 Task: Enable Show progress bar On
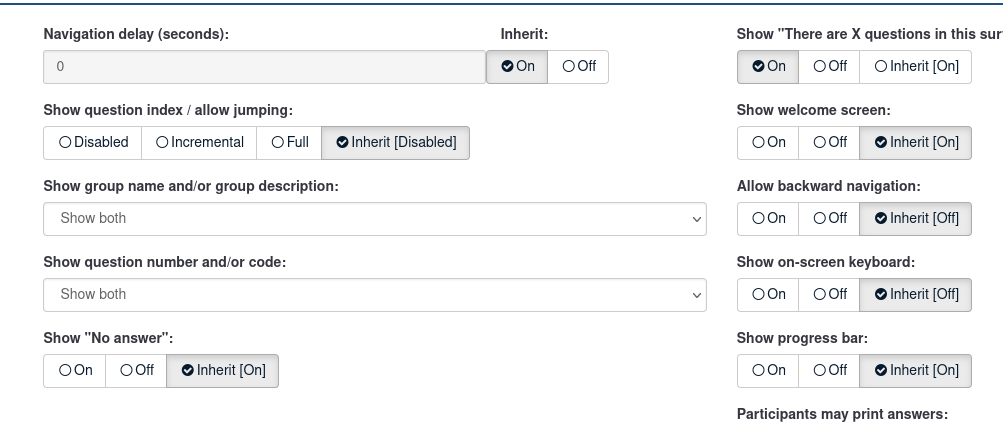click(x=768, y=371)
